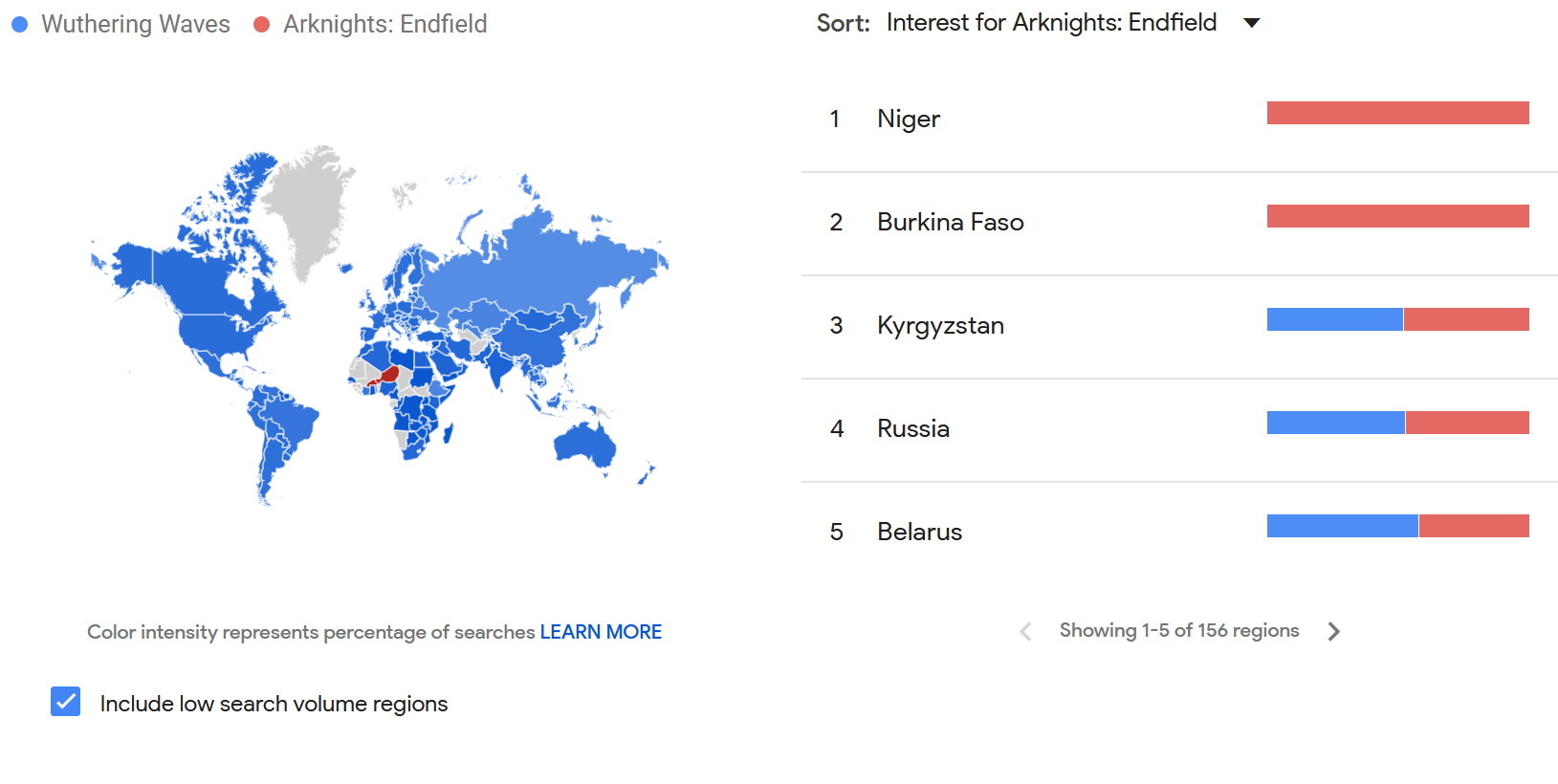The image size is (1558, 784).
Task: Click the red-highlighted Niger on the map
Action: pyautogui.click(x=390, y=373)
